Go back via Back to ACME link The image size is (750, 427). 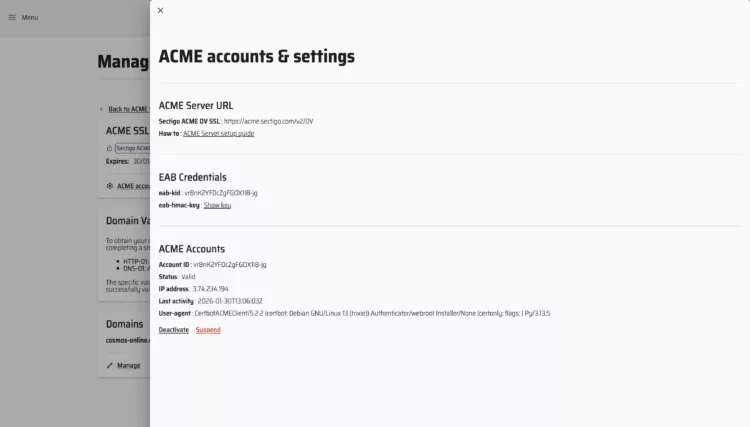128,108
